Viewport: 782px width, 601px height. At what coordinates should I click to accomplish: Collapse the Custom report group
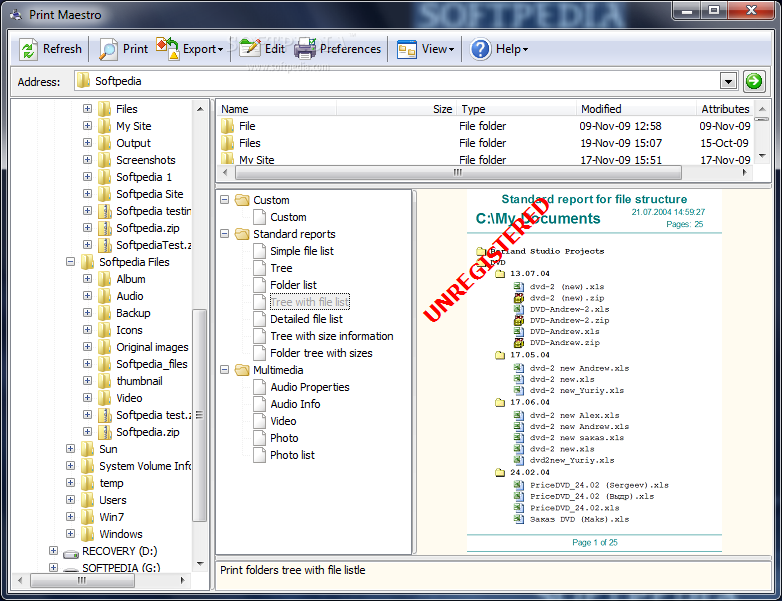(x=224, y=200)
